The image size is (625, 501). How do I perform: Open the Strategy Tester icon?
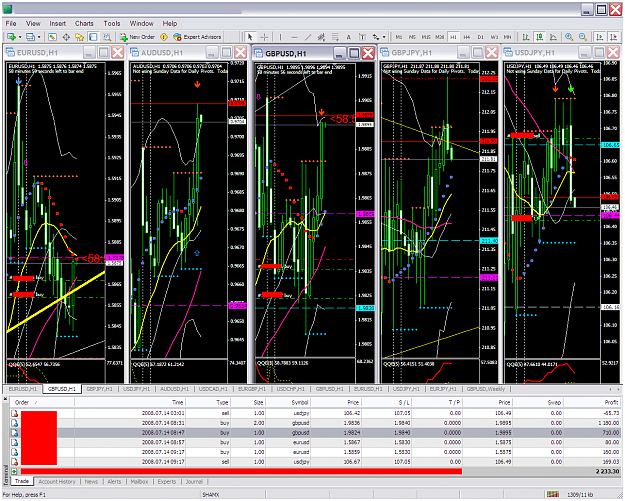pyautogui.click(x=106, y=37)
